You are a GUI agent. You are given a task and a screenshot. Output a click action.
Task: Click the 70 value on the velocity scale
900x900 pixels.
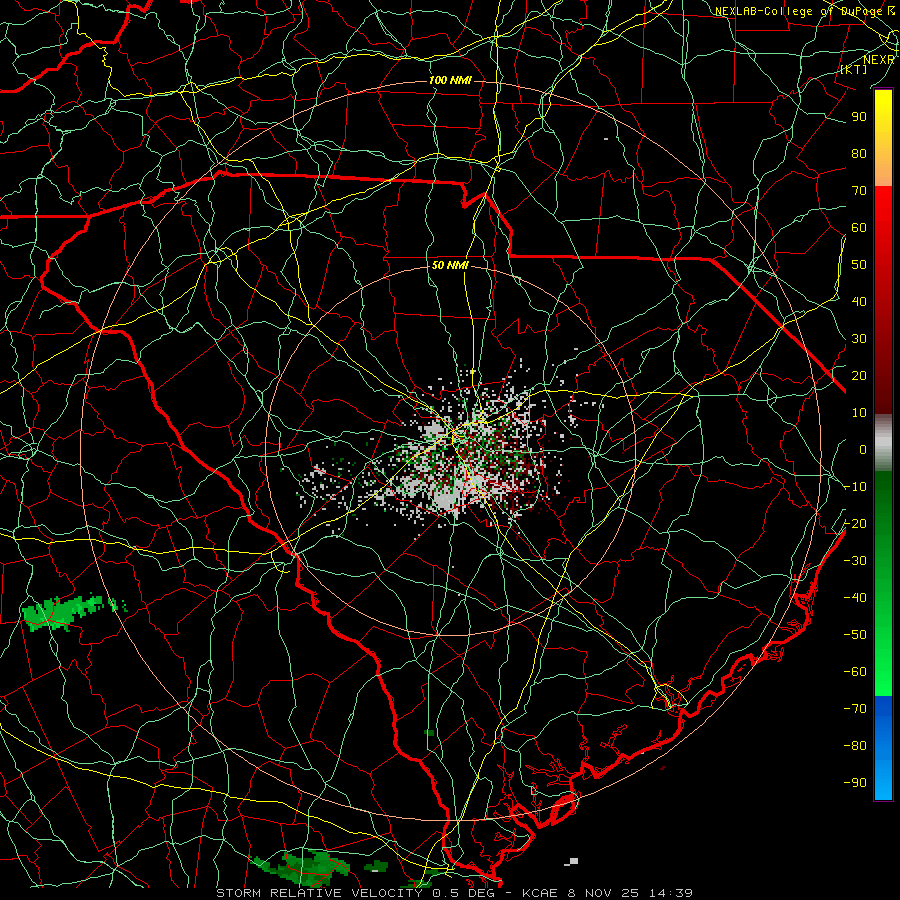point(859,191)
